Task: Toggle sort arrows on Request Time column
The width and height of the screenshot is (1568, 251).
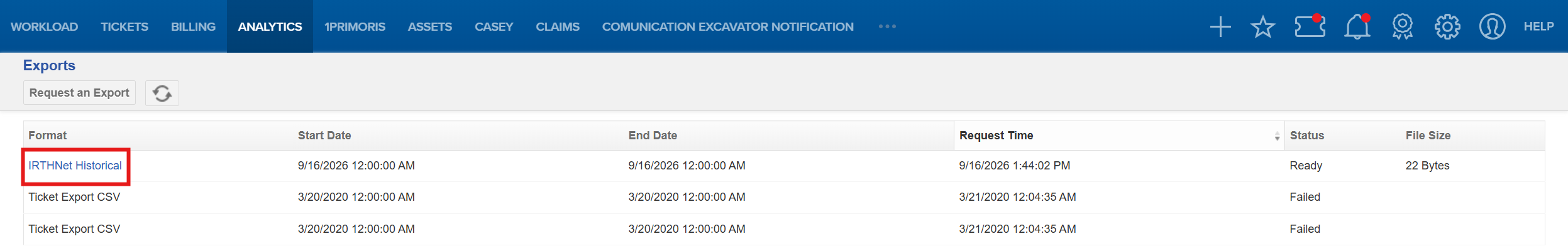Action: [1277, 136]
